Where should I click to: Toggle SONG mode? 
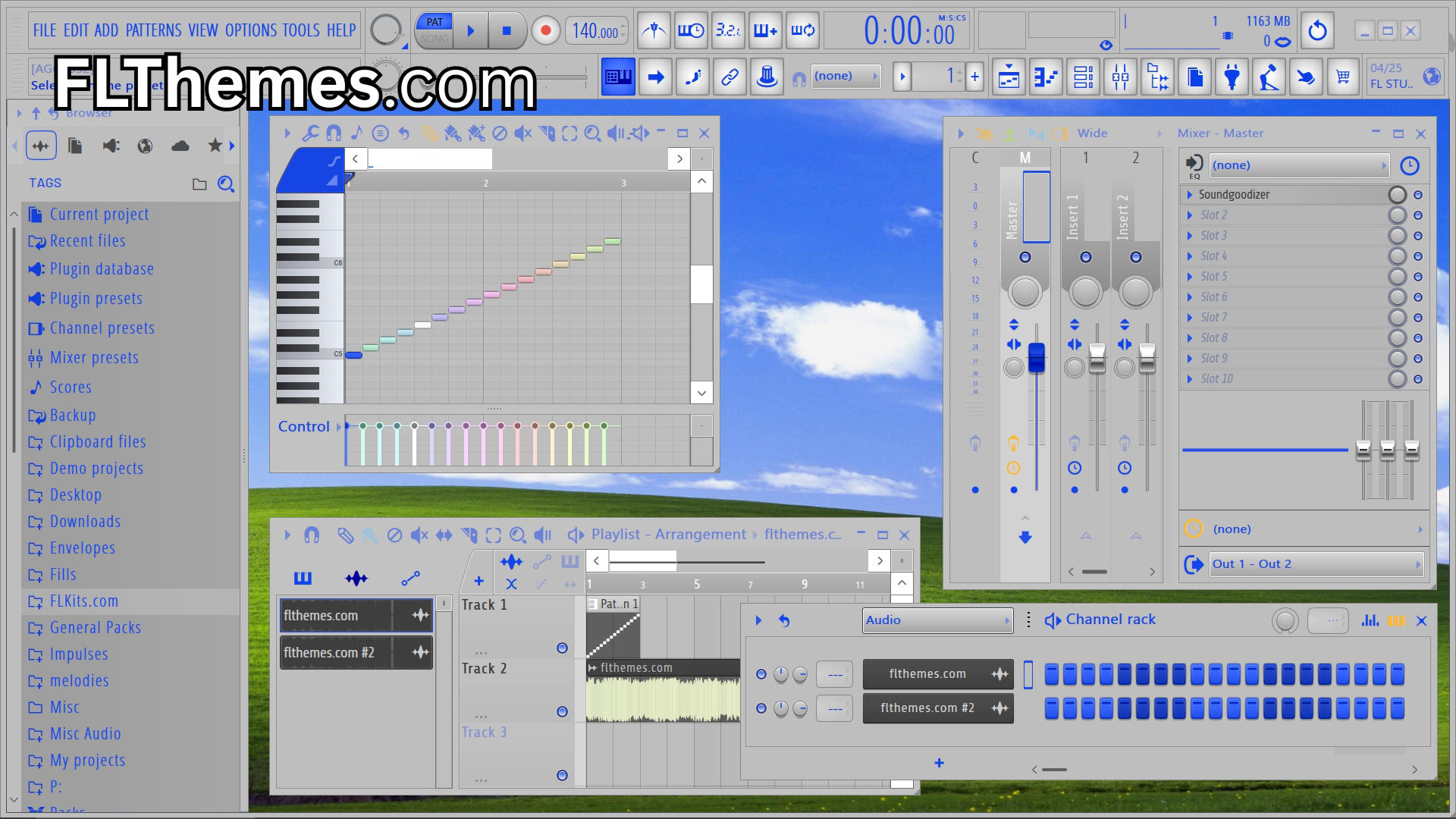coord(435,39)
